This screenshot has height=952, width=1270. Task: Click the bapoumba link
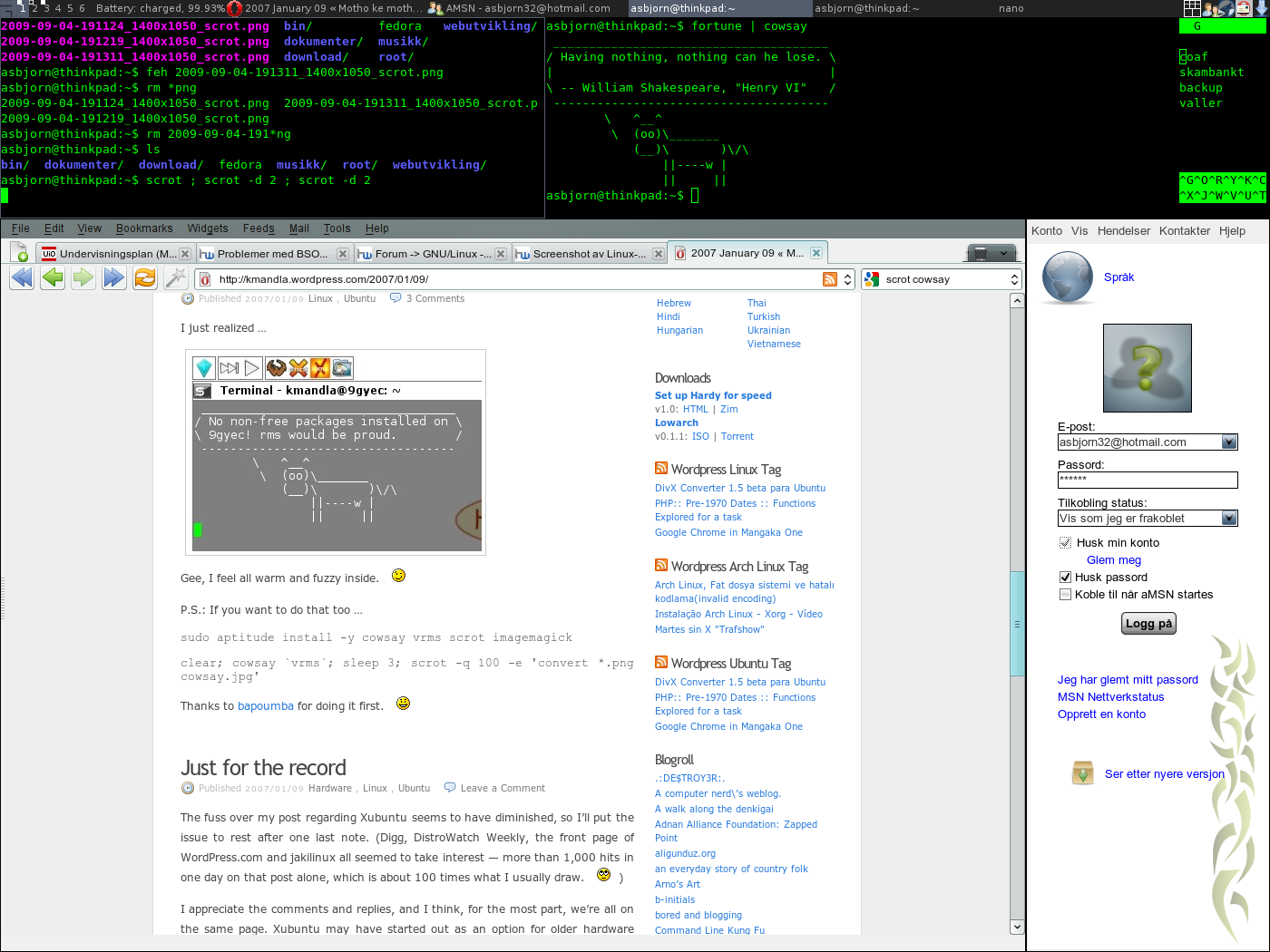pyautogui.click(x=266, y=705)
